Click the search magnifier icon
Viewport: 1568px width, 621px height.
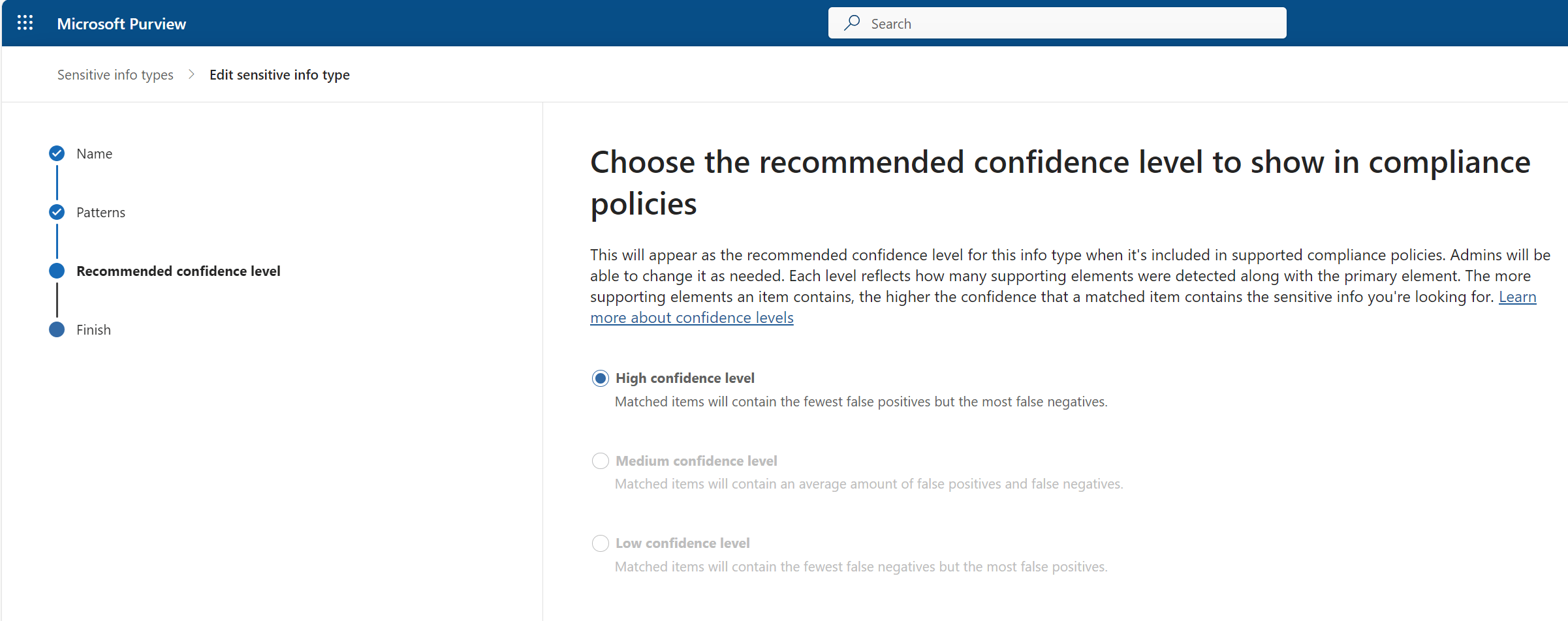(852, 23)
